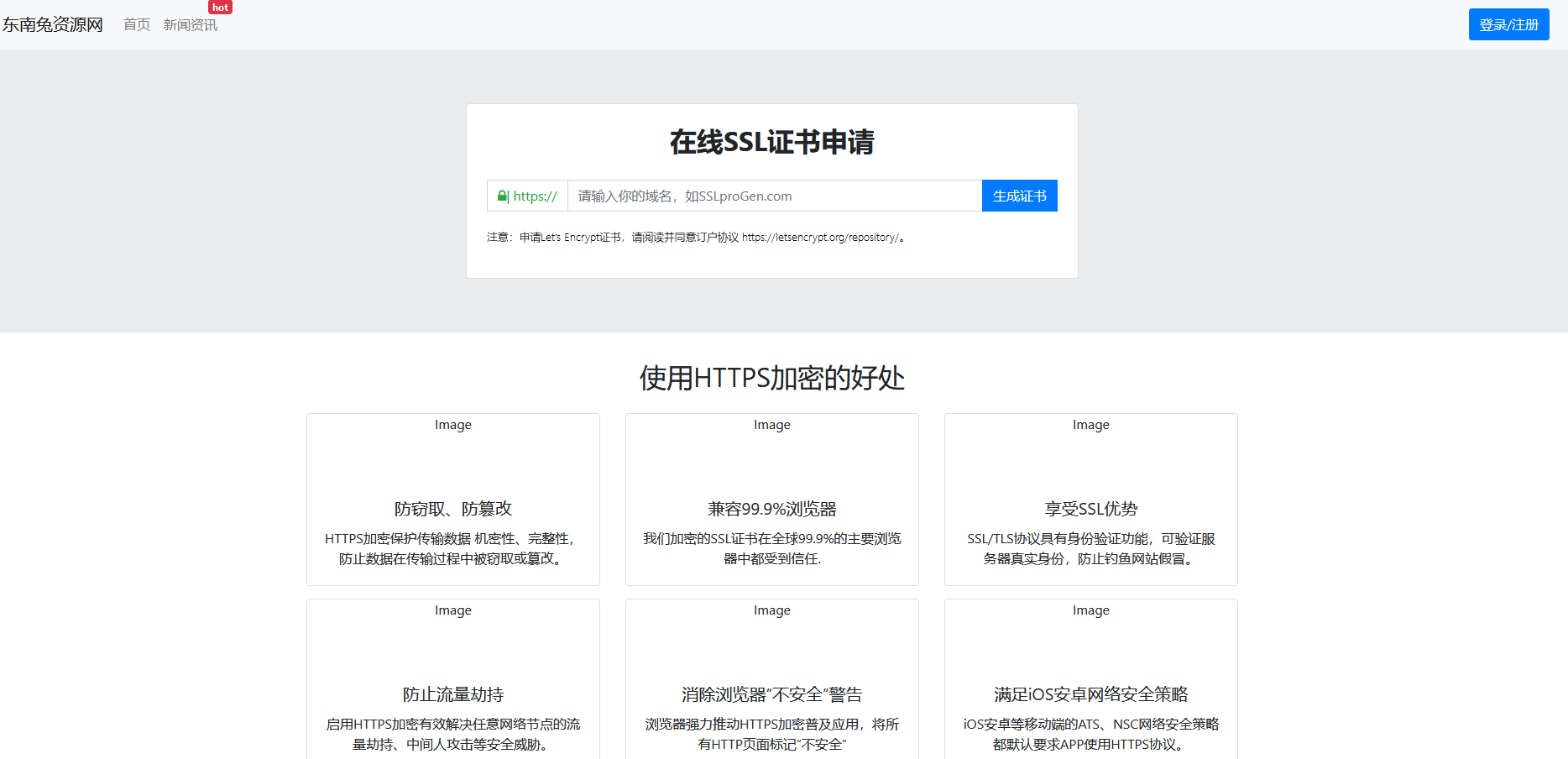Click the Image placeholder of 兼容99.9%浏览器 card
This screenshot has width=1568, height=759.
pos(772,425)
